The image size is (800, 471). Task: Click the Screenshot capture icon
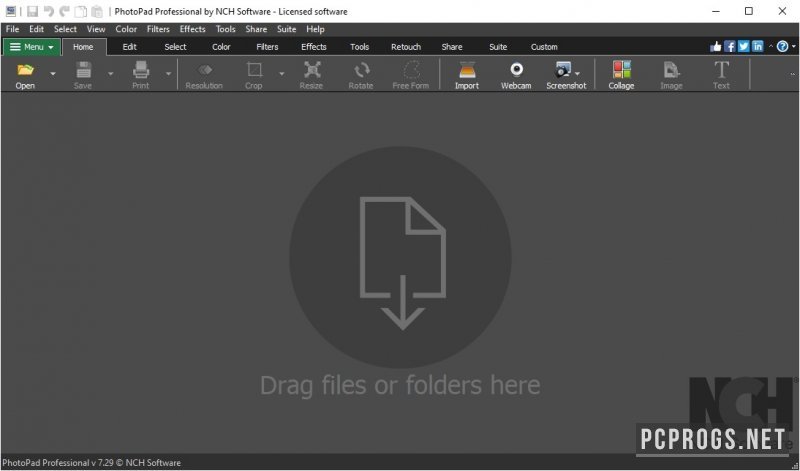click(563, 69)
